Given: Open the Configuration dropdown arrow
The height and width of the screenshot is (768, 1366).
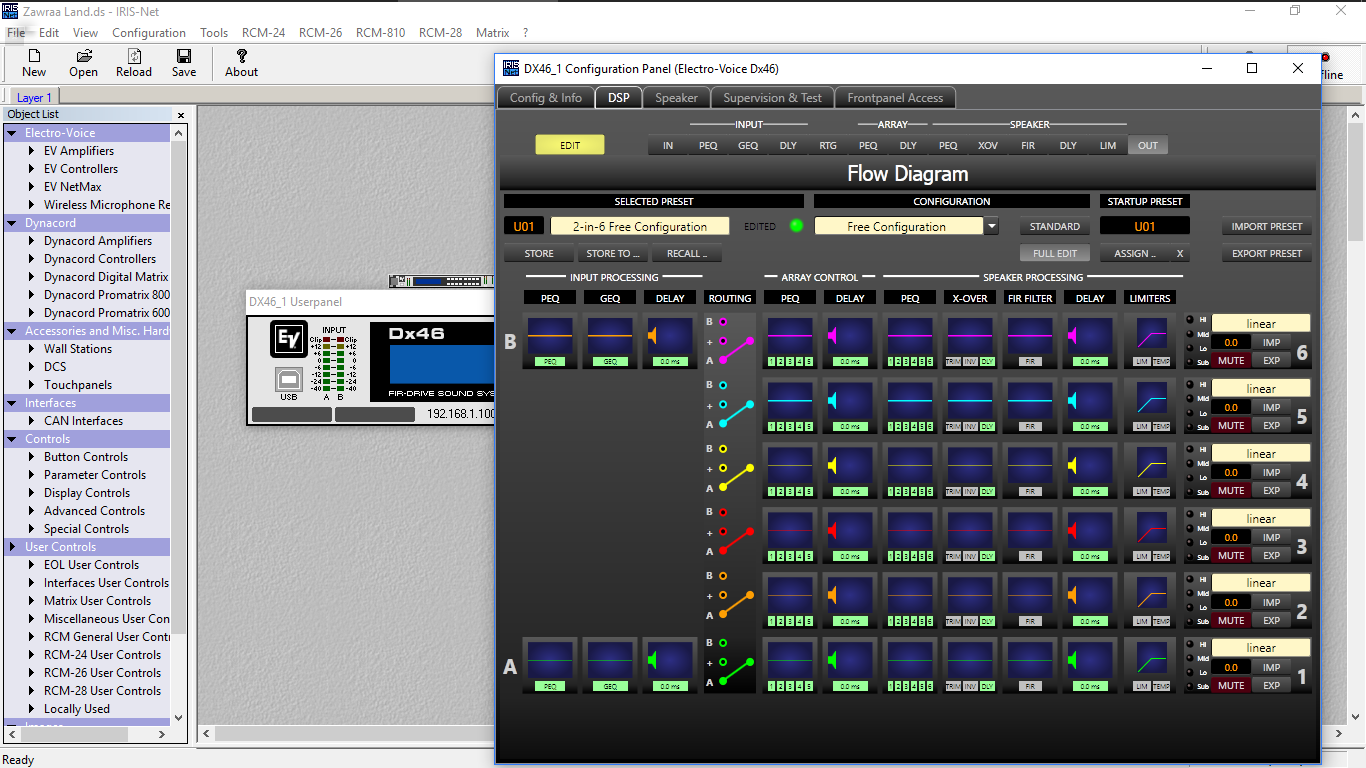Looking at the screenshot, I should tap(991, 226).
